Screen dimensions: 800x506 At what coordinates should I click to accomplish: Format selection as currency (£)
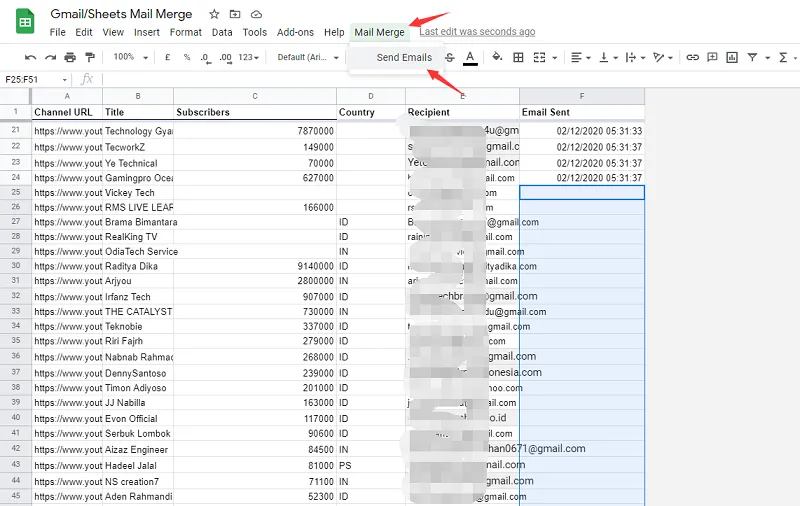[x=167, y=57]
